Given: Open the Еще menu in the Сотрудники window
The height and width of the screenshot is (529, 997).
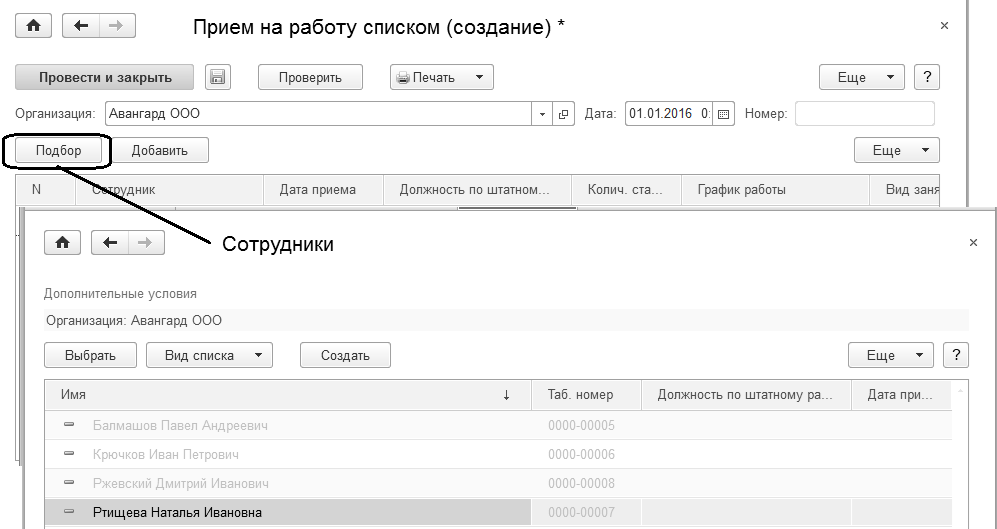Looking at the screenshot, I should pyautogui.click(x=891, y=355).
